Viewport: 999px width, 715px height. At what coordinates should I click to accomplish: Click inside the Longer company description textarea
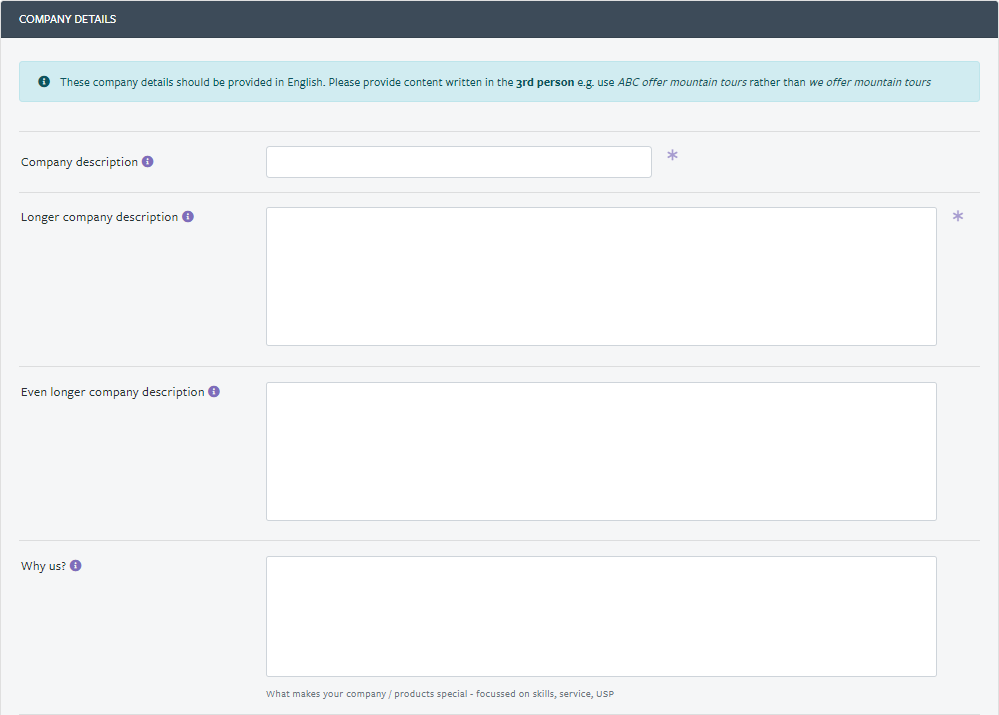[x=601, y=277]
